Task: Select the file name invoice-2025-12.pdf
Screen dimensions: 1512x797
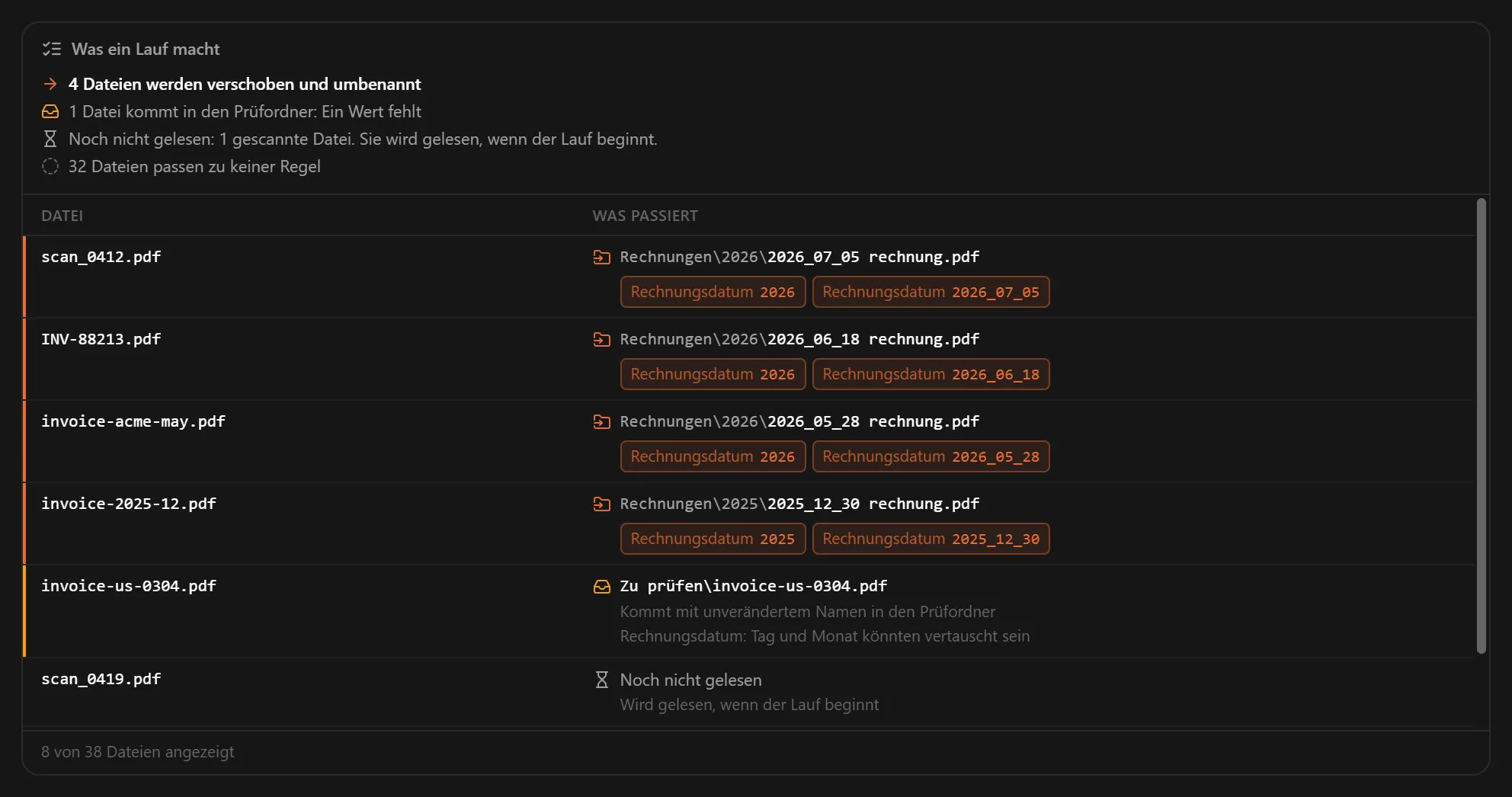Action: 129,504
